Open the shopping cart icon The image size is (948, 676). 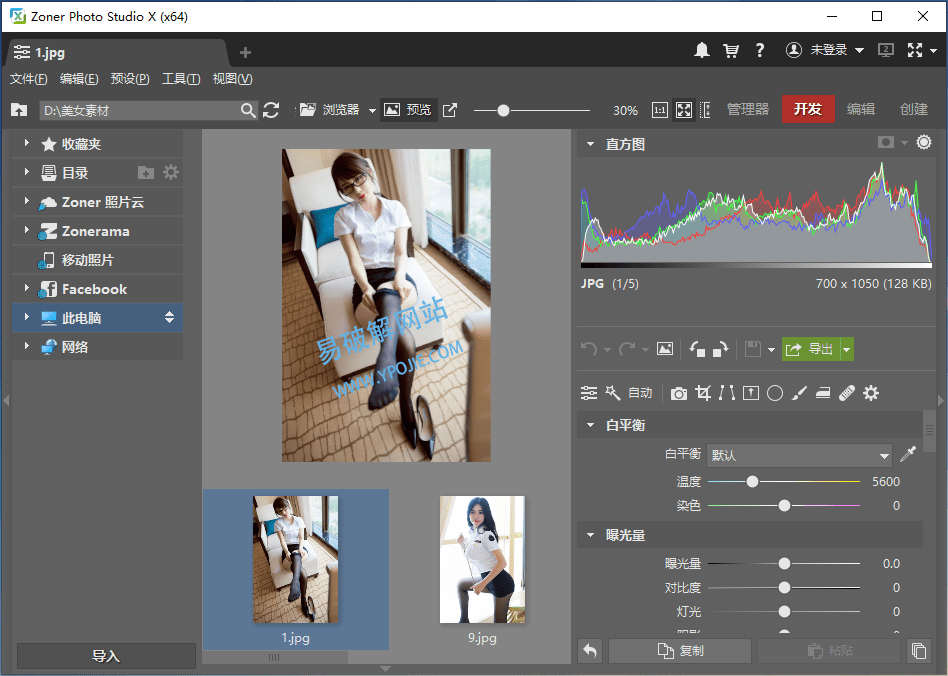[731, 50]
